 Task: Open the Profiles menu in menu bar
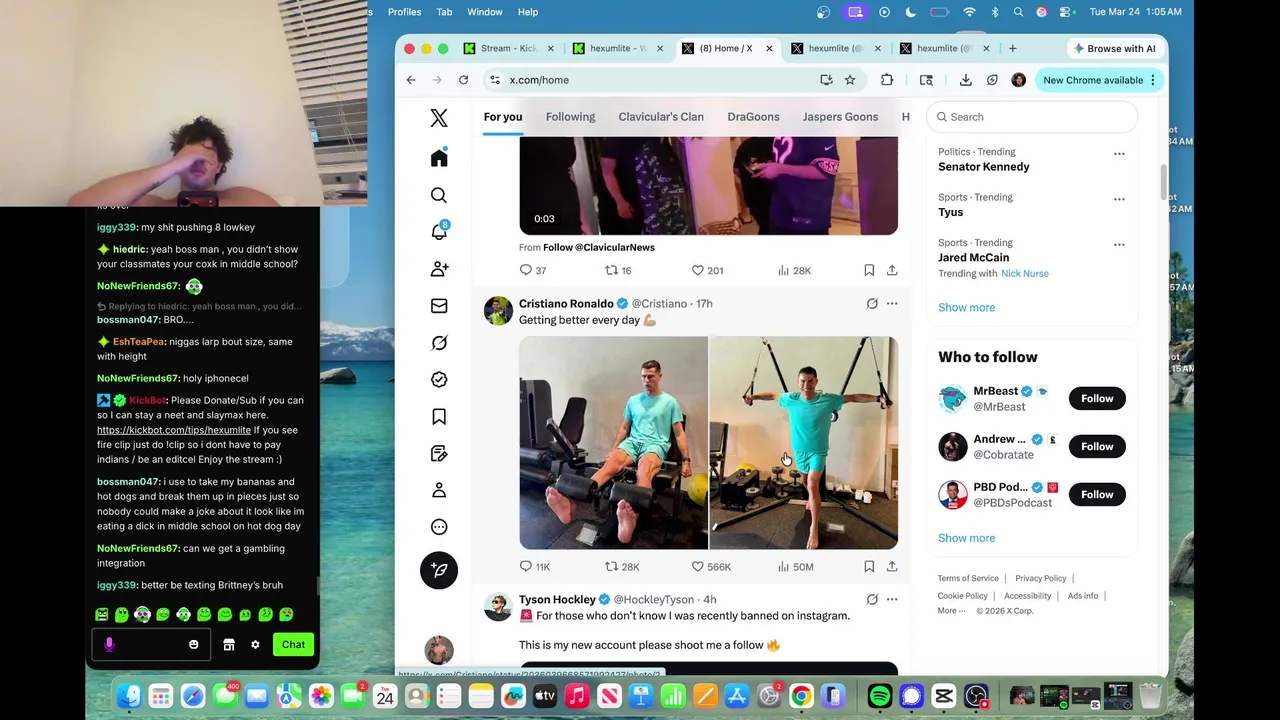coord(404,12)
